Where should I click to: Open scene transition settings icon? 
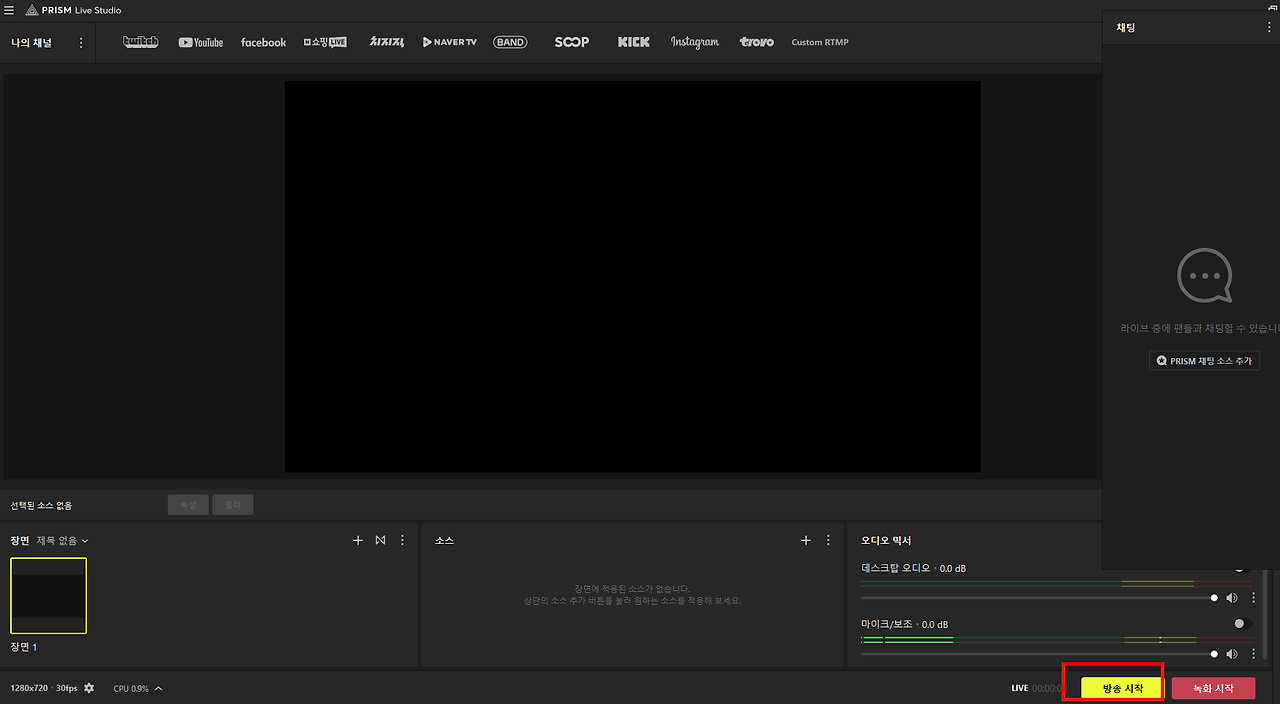(x=380, y=540)
